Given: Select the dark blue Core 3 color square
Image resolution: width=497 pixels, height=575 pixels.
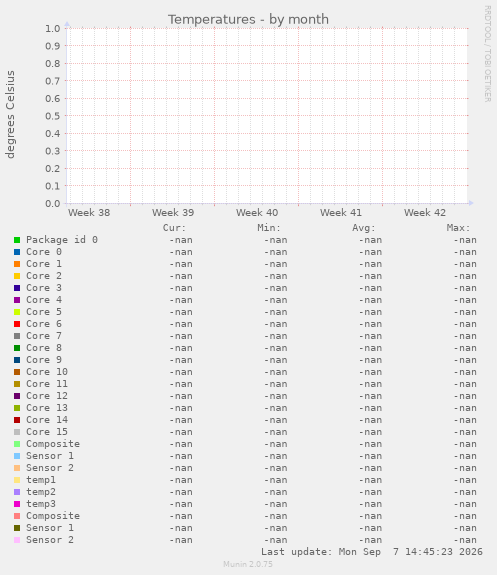Looking at the screenshot, I should point(17,288).
